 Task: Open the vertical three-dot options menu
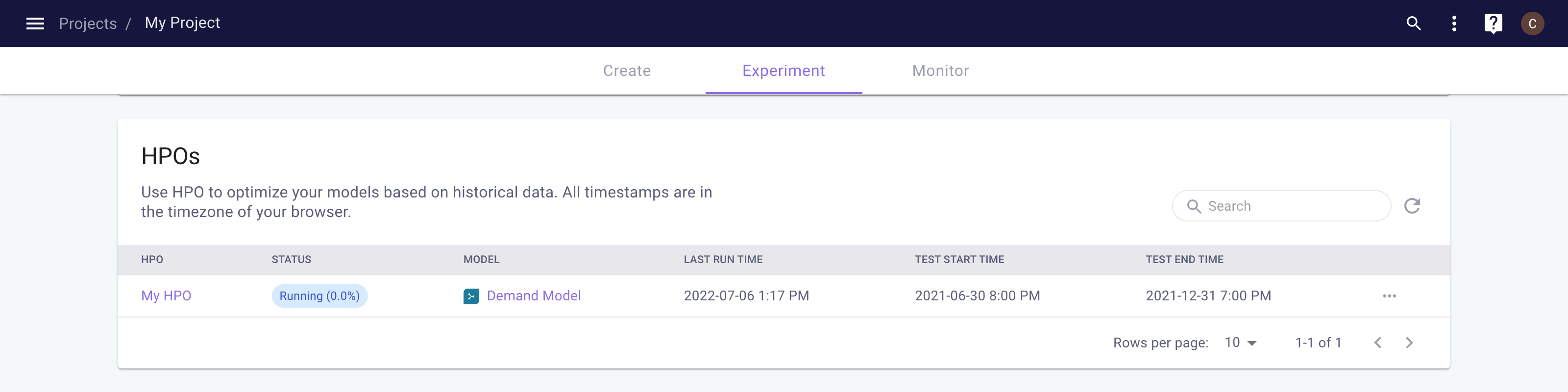pyautogui.click(x=1453, y=23)
